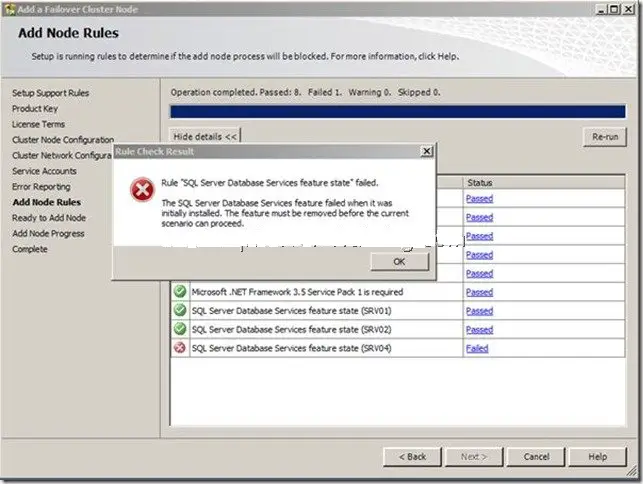Click the rule check progress bar
This screenshot has height=484, width=643.
click(400, 112)
